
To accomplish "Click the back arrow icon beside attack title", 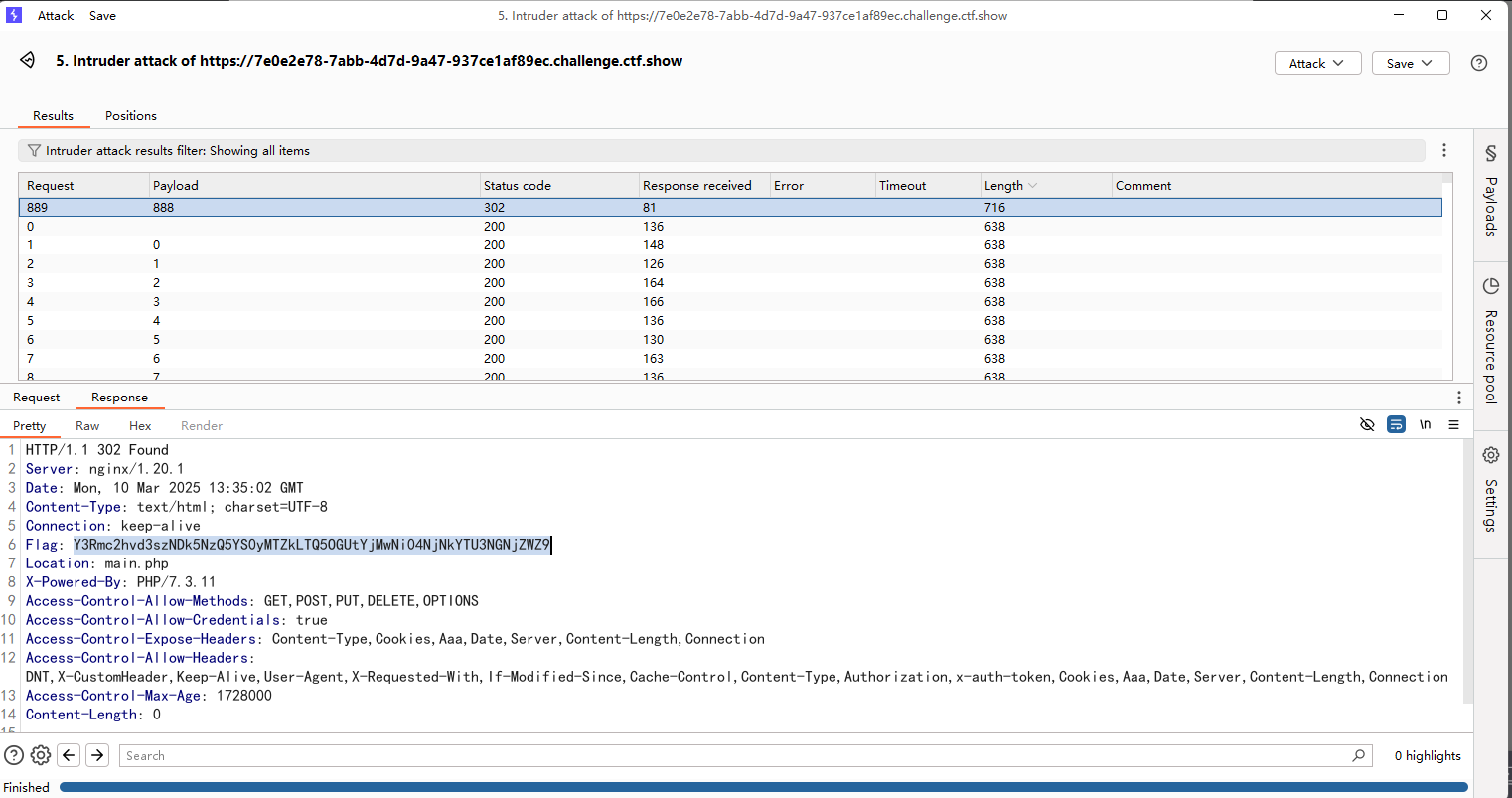I will [x=28, y=61].
